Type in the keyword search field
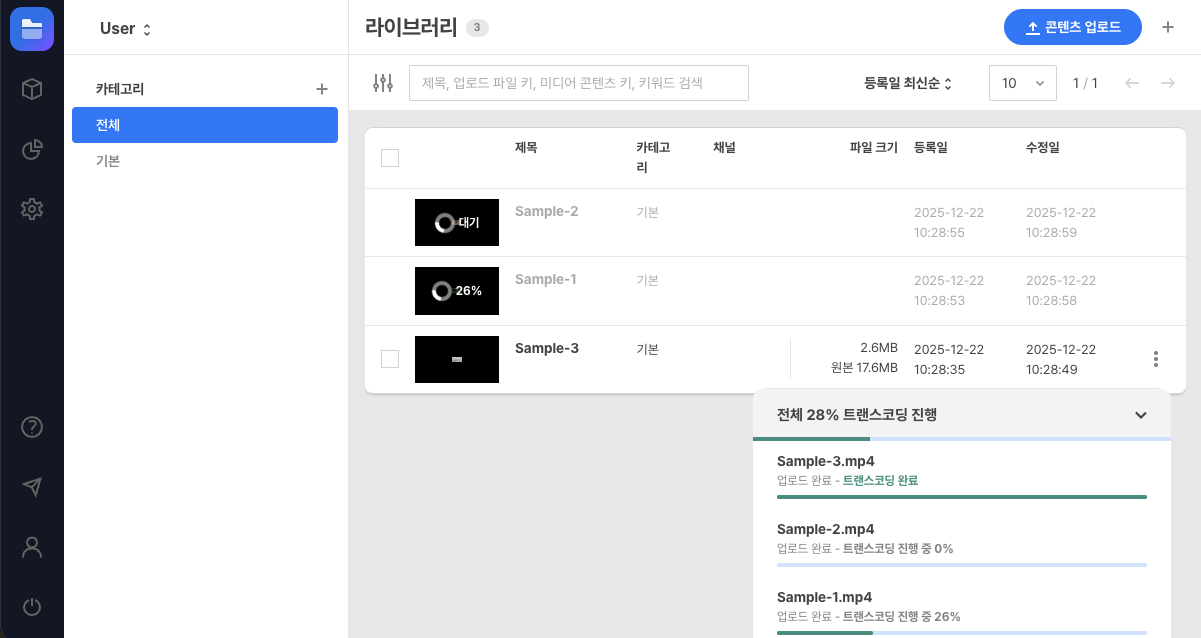 pos(578,83)
